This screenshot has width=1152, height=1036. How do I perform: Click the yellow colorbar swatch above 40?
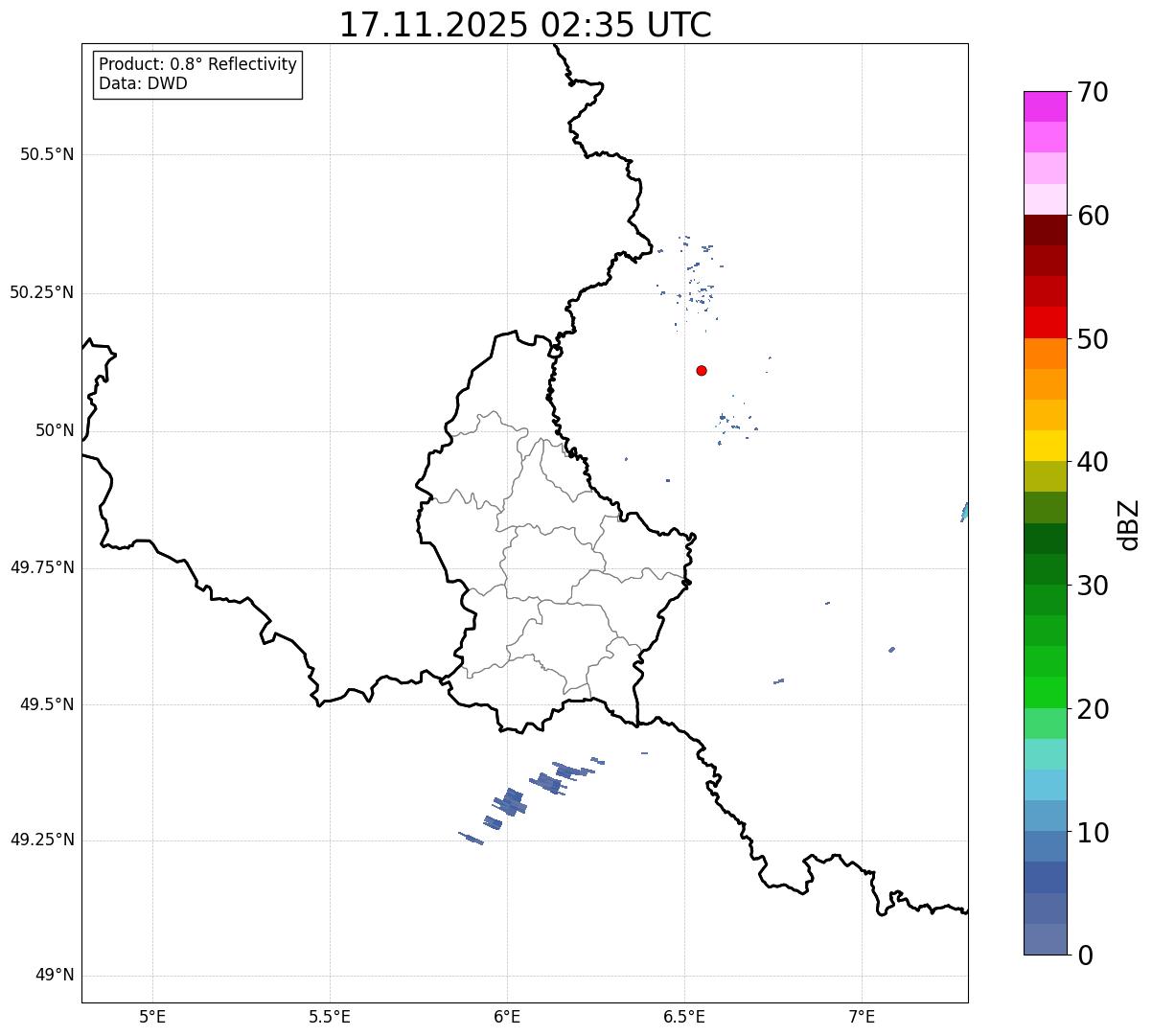tap(1046, 446)
